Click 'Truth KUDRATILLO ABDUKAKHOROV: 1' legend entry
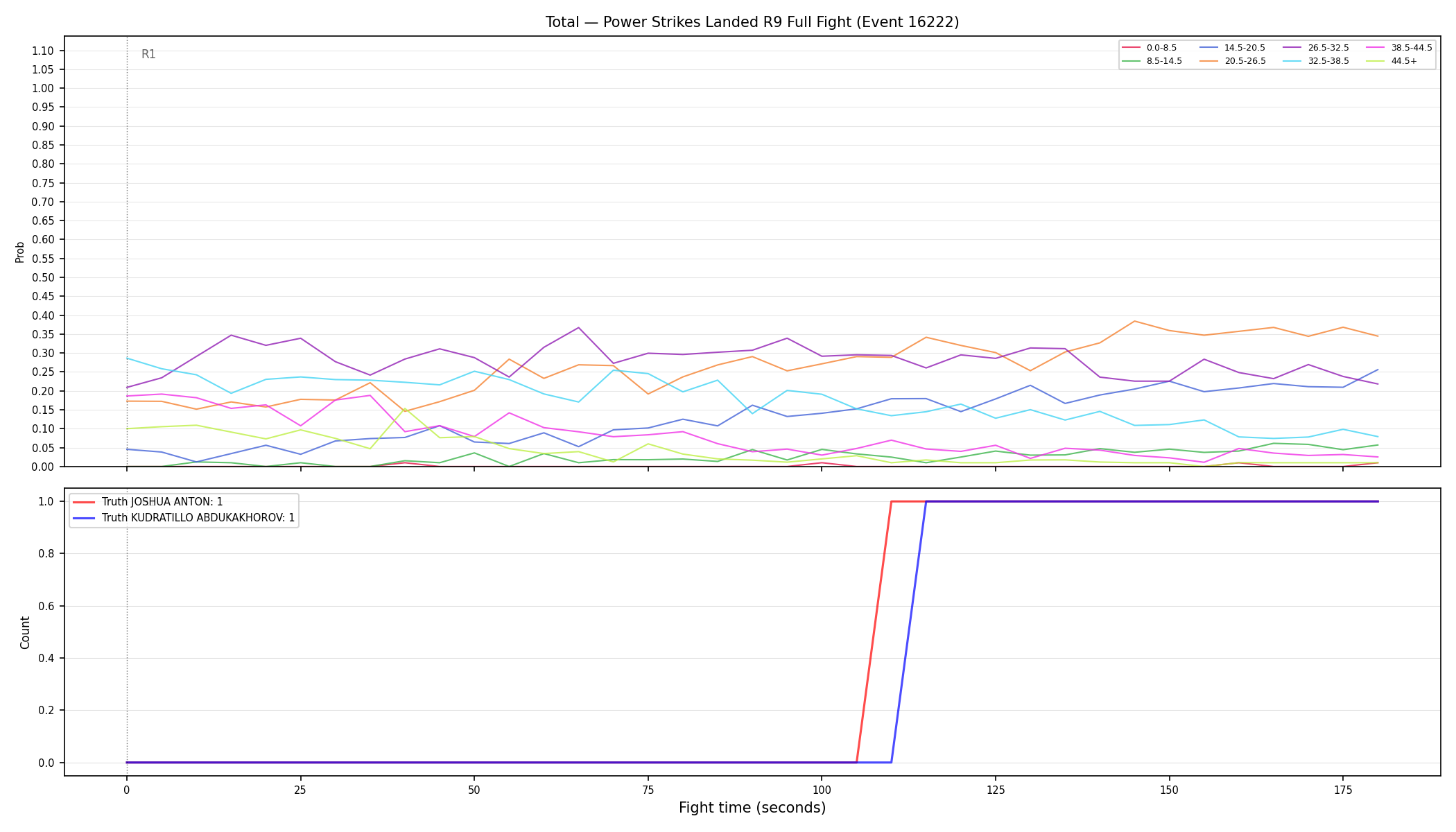The image size is (1456, 832). 184,518
